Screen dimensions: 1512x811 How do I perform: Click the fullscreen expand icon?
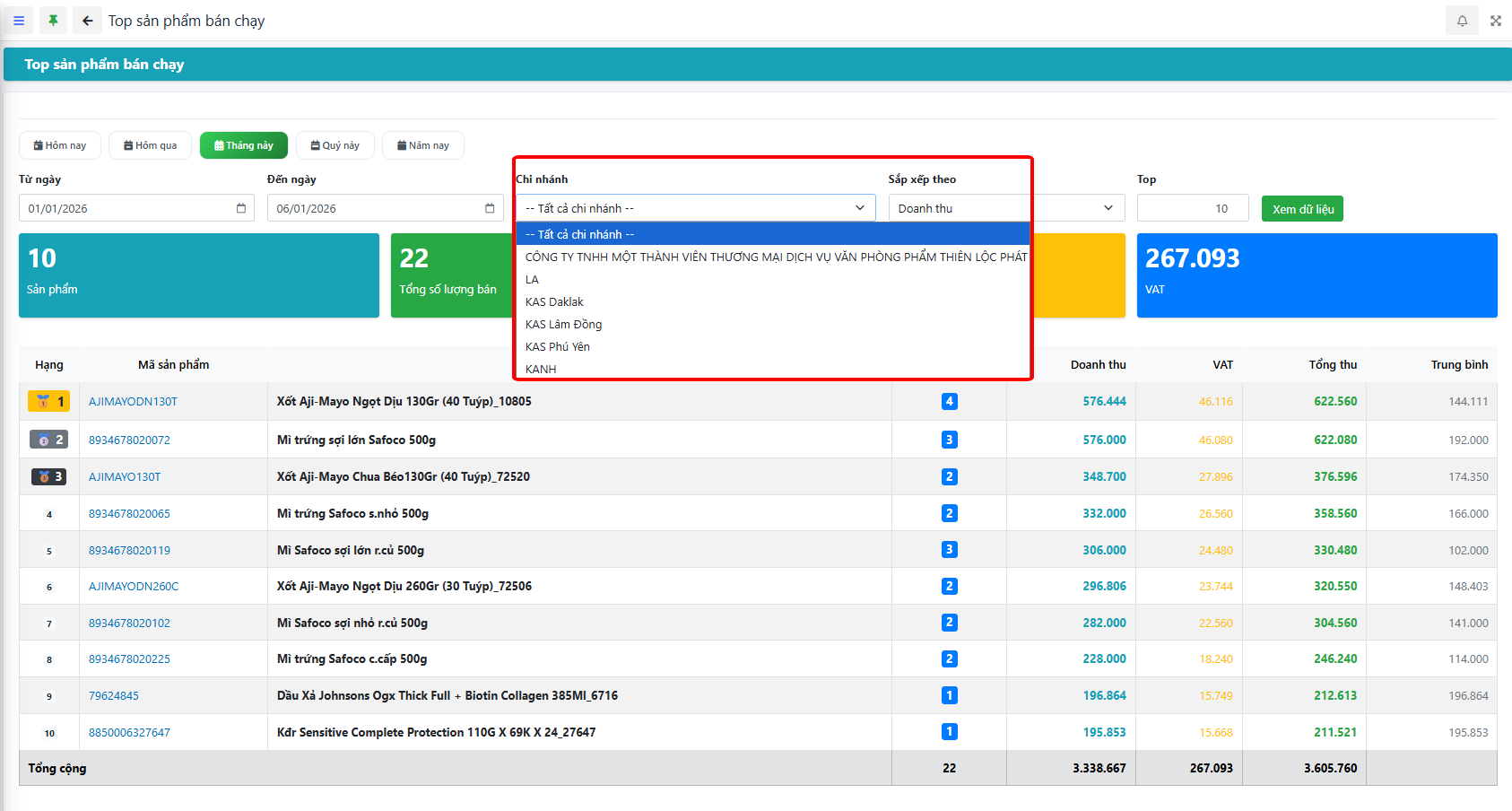coord(1496,21)
